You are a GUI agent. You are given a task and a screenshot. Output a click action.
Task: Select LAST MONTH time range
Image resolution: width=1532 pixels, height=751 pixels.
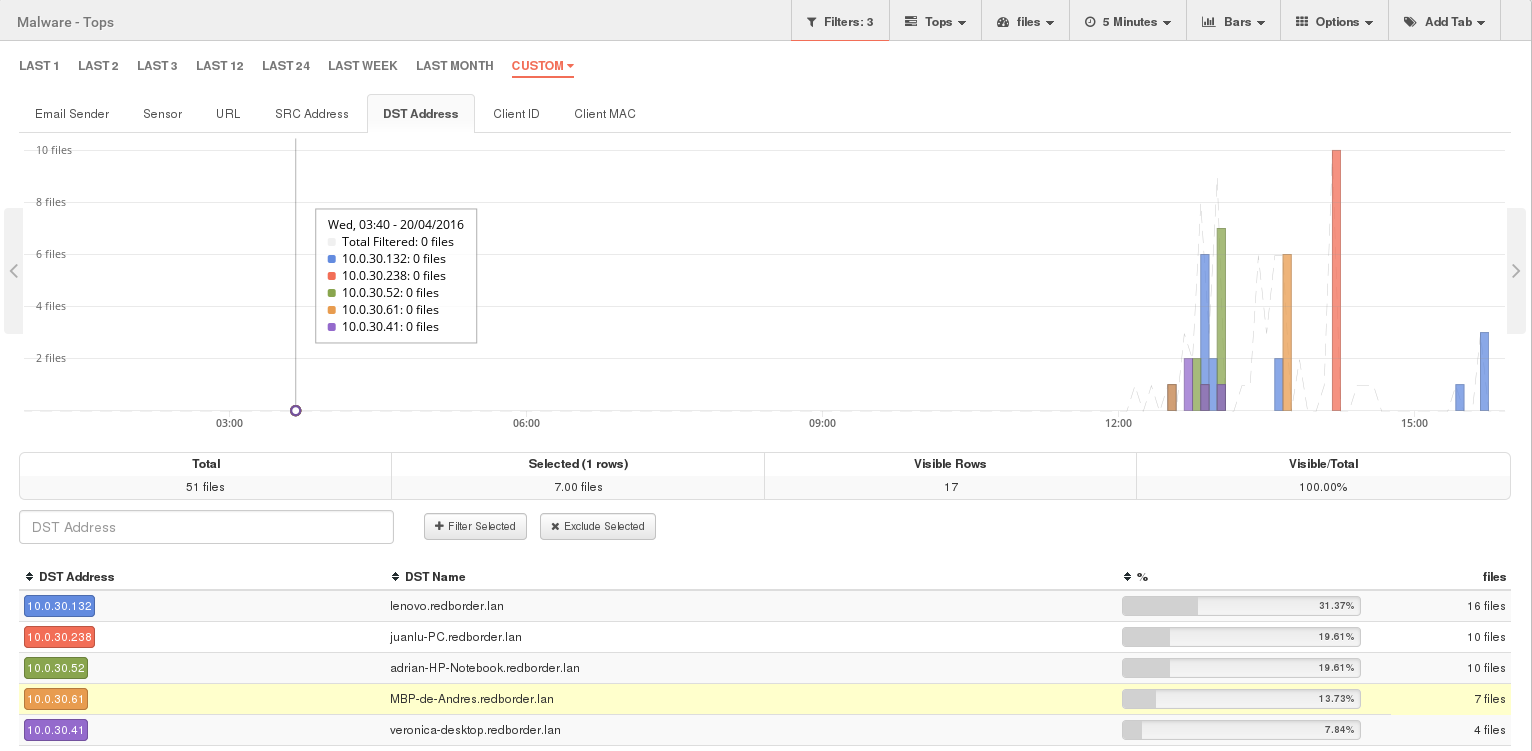point(455,66)
